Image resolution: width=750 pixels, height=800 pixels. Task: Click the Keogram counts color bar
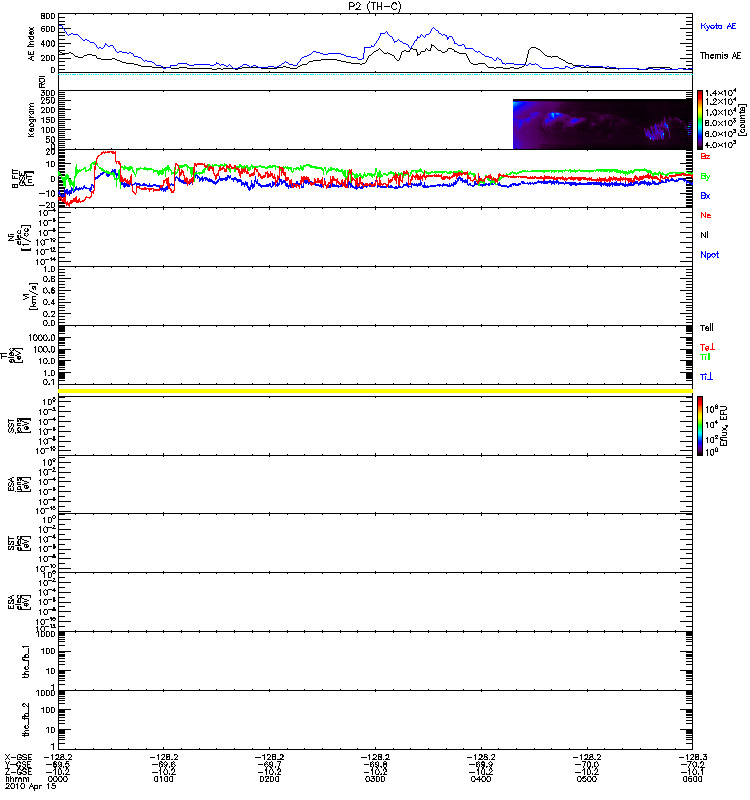[x=700, y=120]
